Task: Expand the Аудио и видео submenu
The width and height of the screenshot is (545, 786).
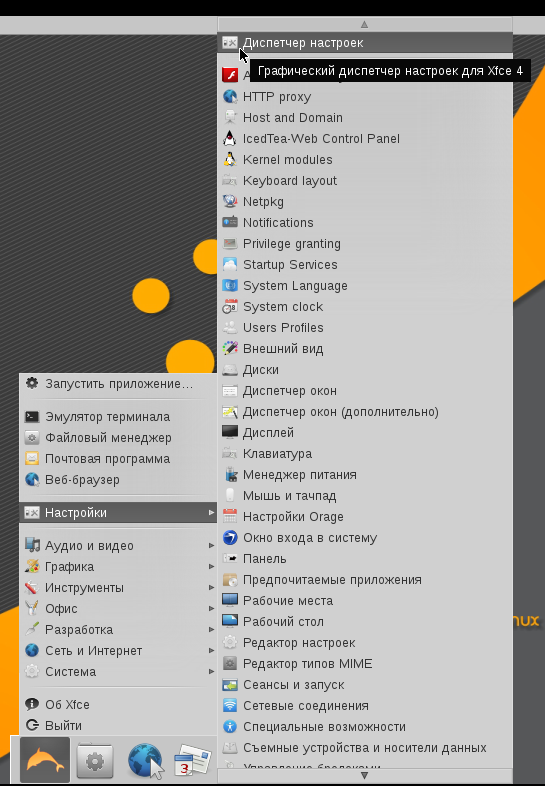Action: click(118, 545)
